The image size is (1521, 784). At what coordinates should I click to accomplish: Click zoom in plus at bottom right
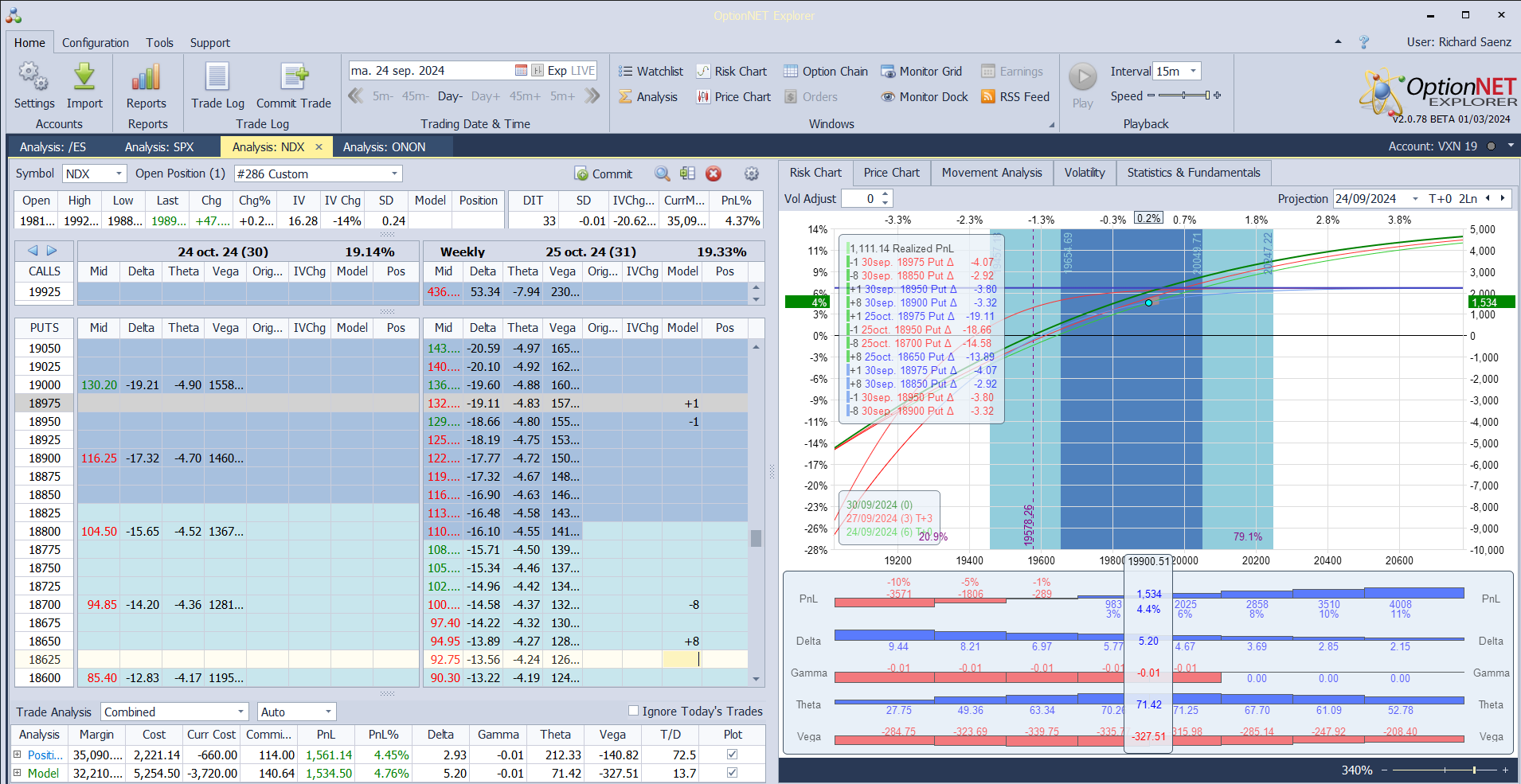point(1505,770)
